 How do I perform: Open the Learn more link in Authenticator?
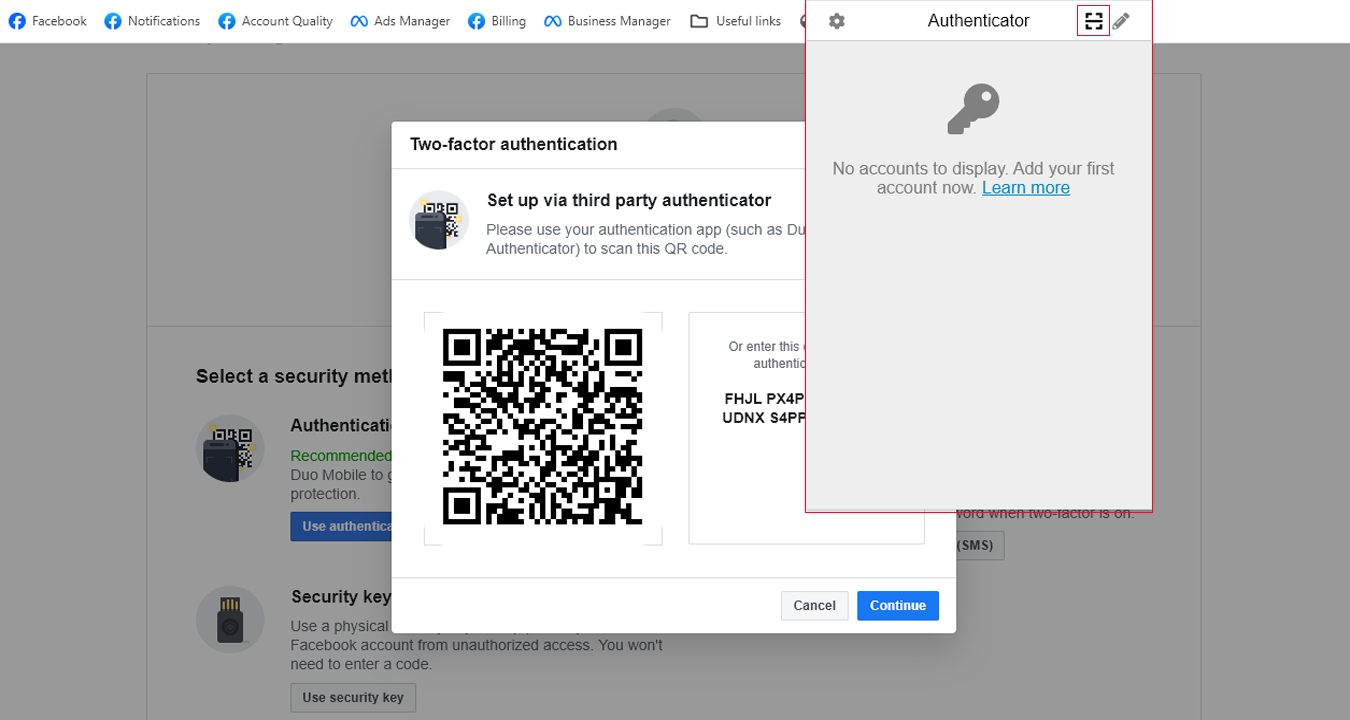point(1026,188)
